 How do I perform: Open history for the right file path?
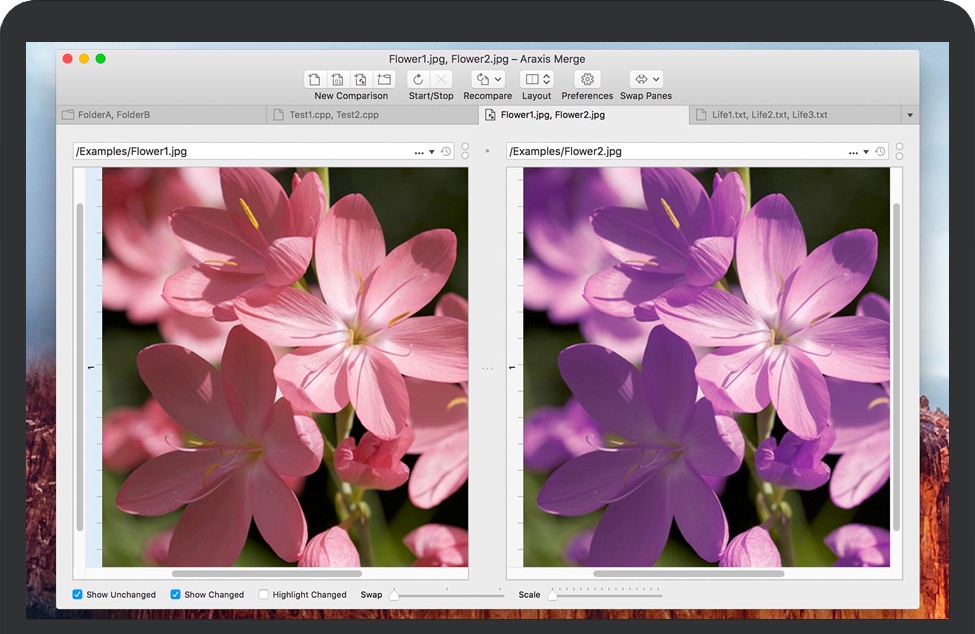(880, 152)
